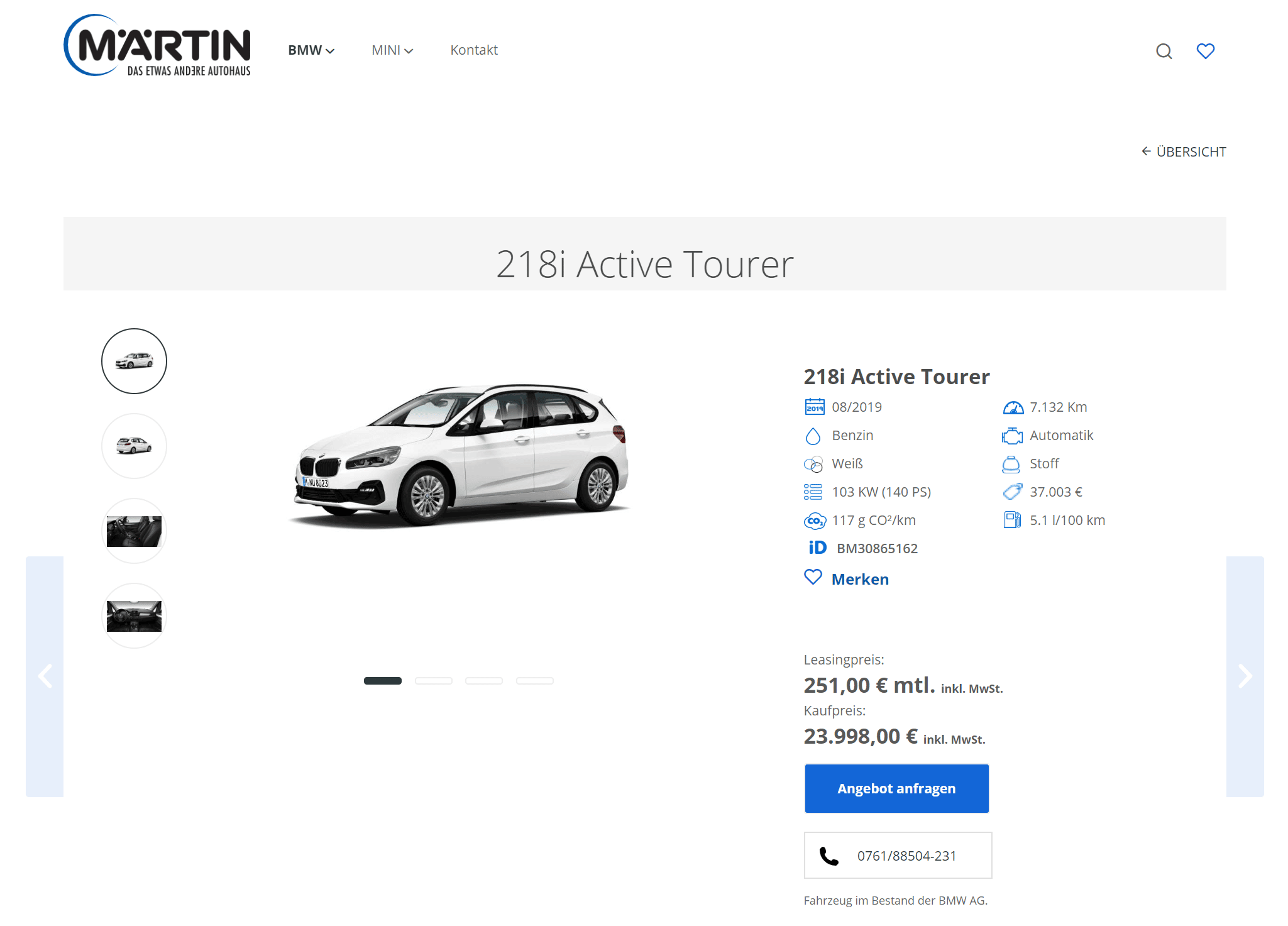Click the leasing price 251,00 € mtl.
The width and height of the screenshot is (1288, 926).
pyautogui.click(x=869, y=685)
